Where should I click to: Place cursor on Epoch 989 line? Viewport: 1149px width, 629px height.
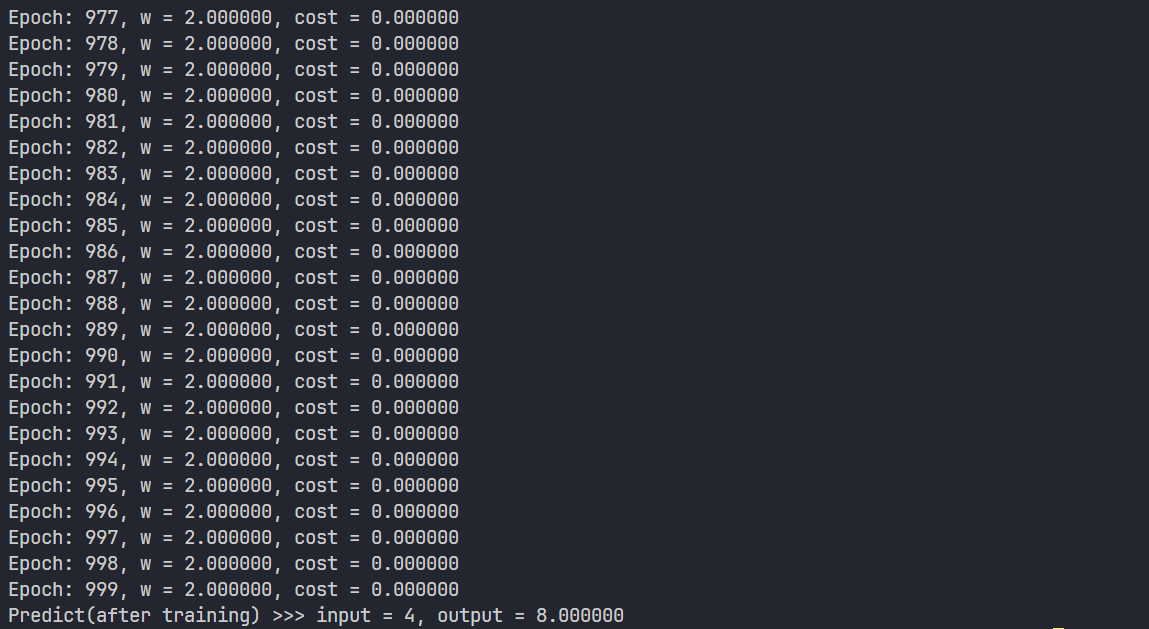pyautogui.click(x=234, y=330)
